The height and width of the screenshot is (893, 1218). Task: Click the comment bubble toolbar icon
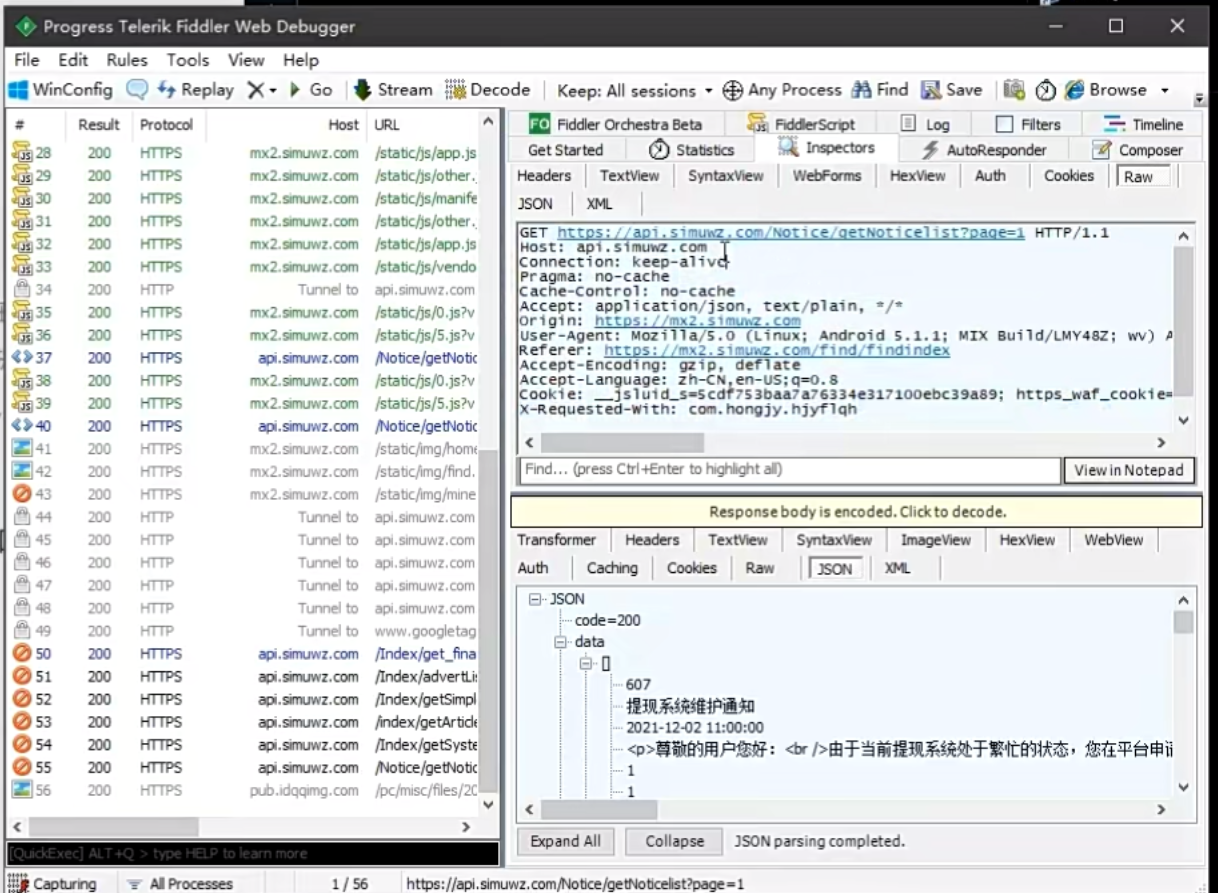pos(137,90)
